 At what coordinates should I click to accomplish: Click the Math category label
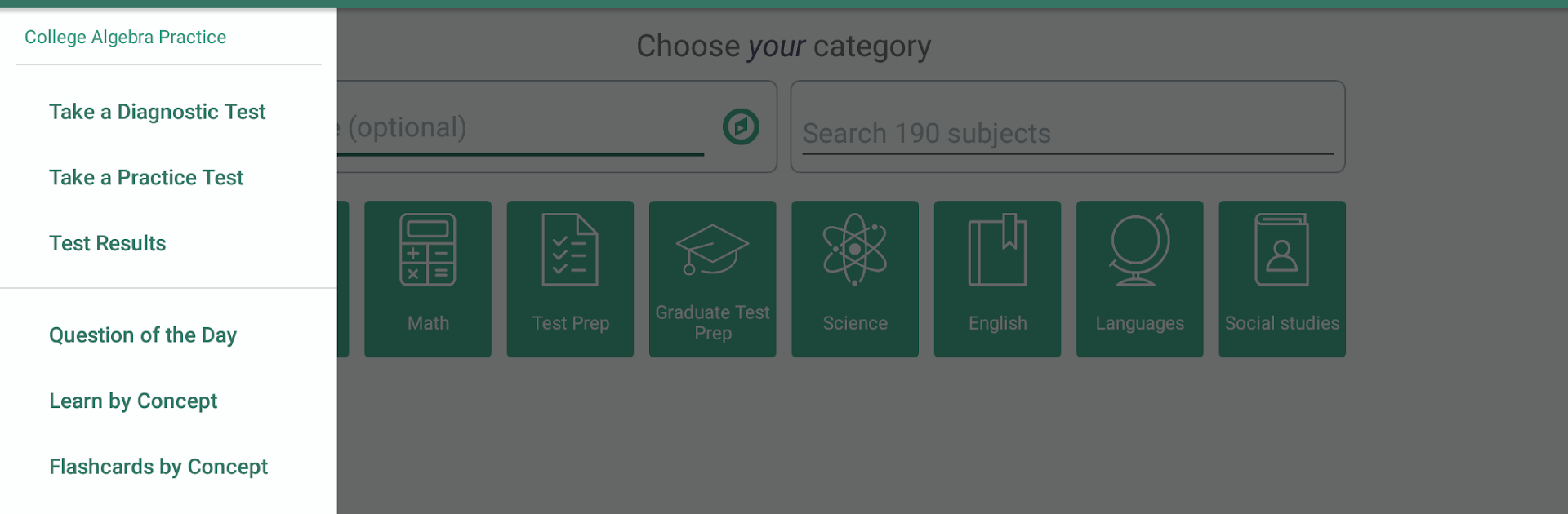(428, 323)
